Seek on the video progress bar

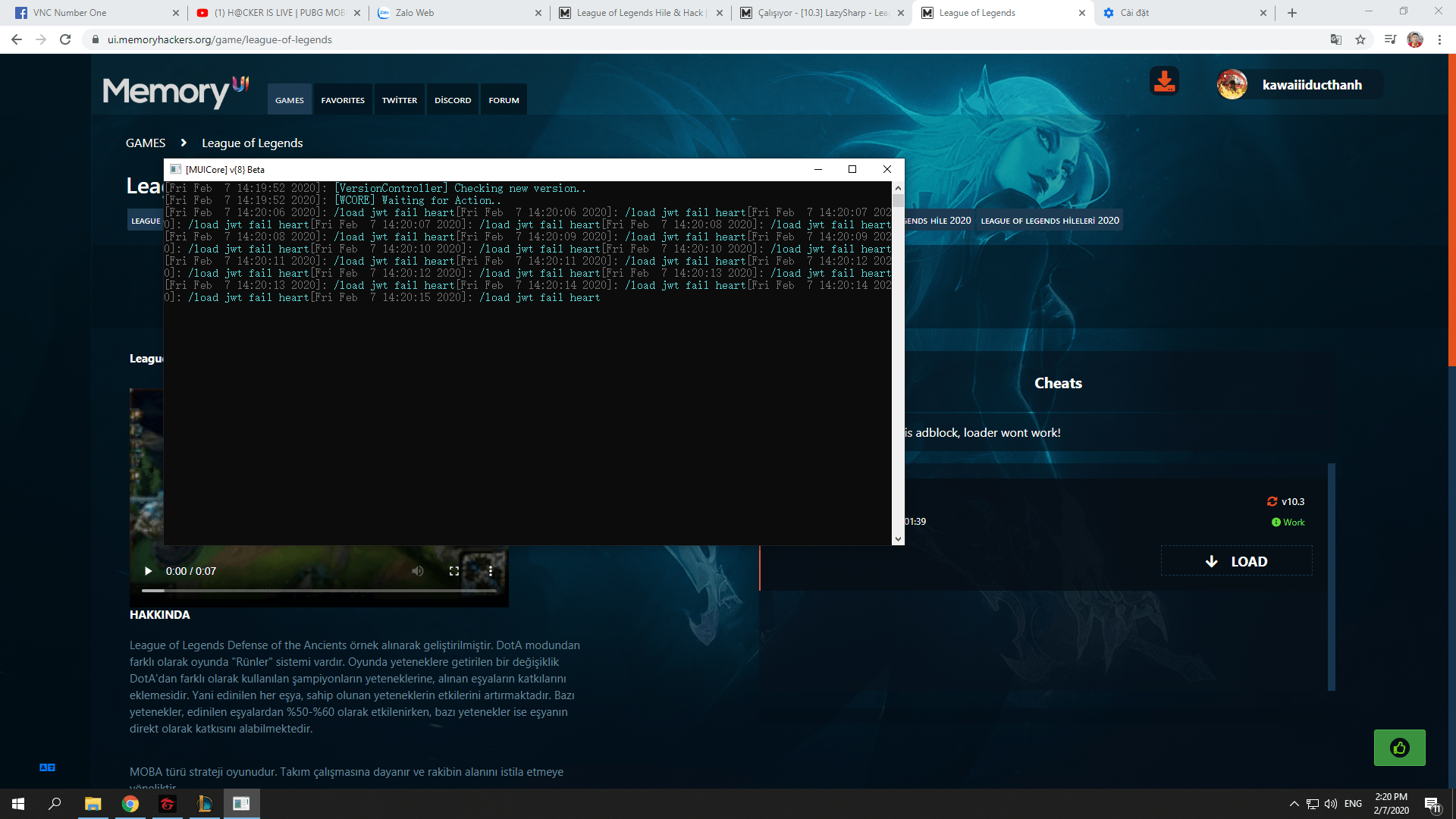319,591
